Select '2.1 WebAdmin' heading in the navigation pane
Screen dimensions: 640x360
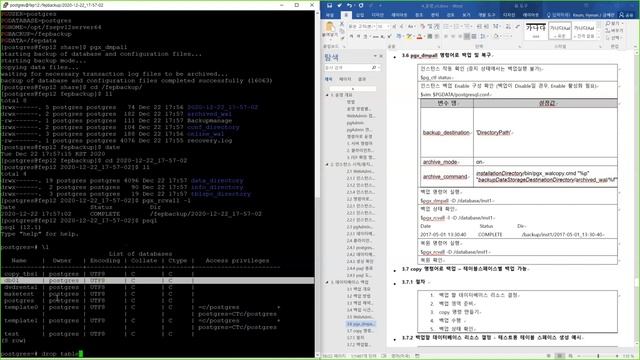[x=360, y=171]
